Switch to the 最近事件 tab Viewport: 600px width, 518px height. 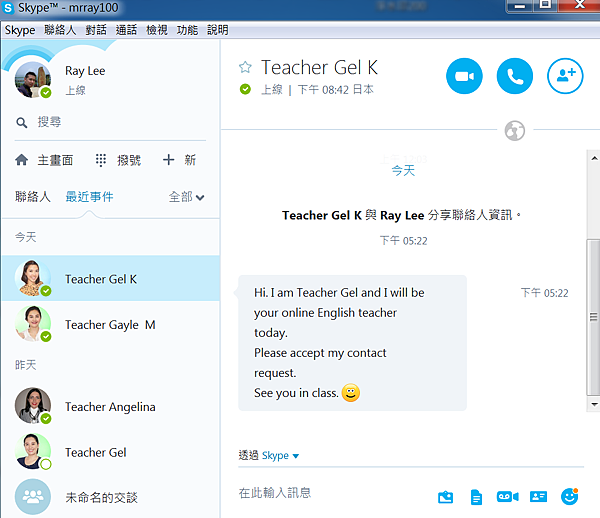click(x=89, y=197)
